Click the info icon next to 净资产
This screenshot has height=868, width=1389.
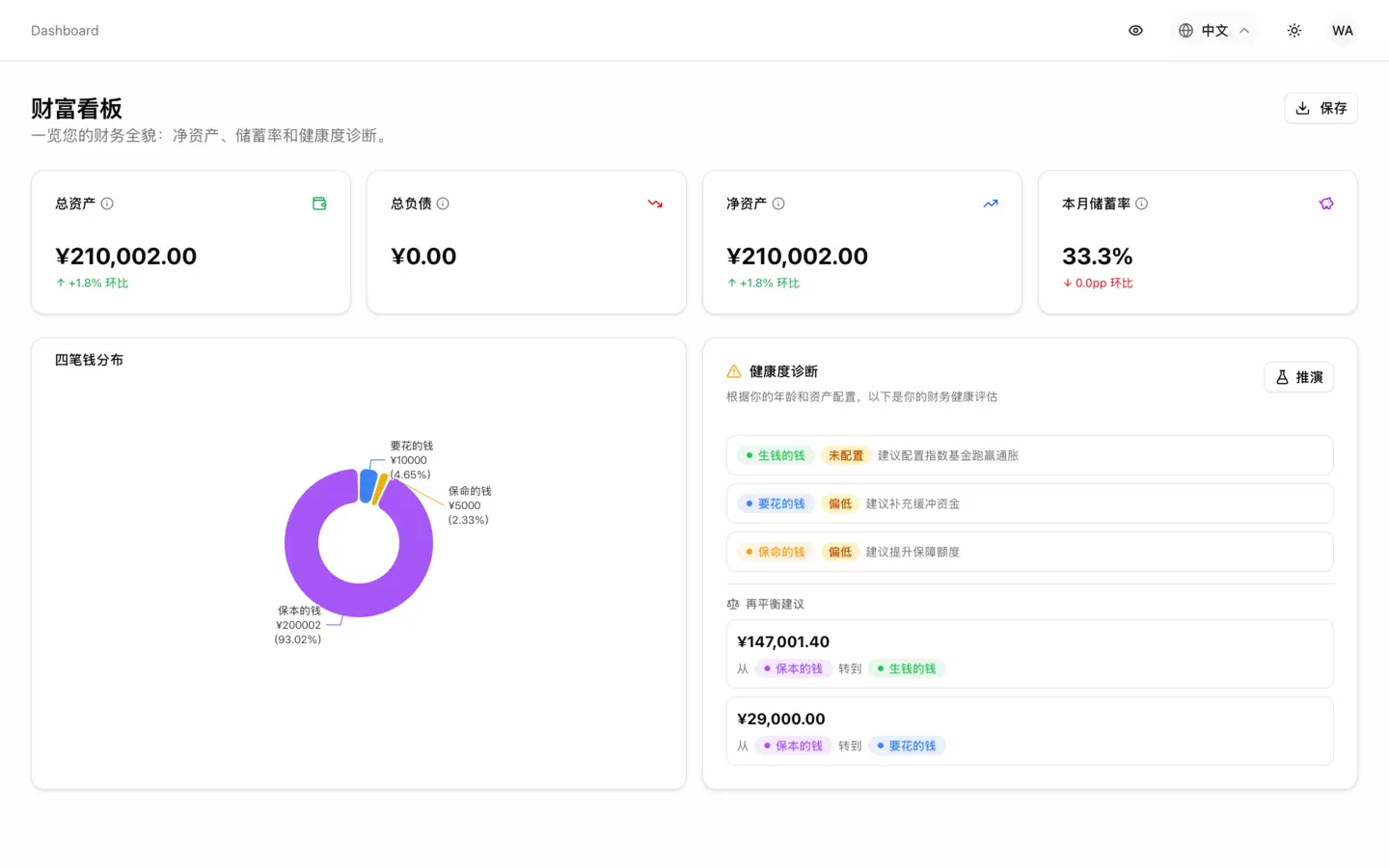[778, 203]
